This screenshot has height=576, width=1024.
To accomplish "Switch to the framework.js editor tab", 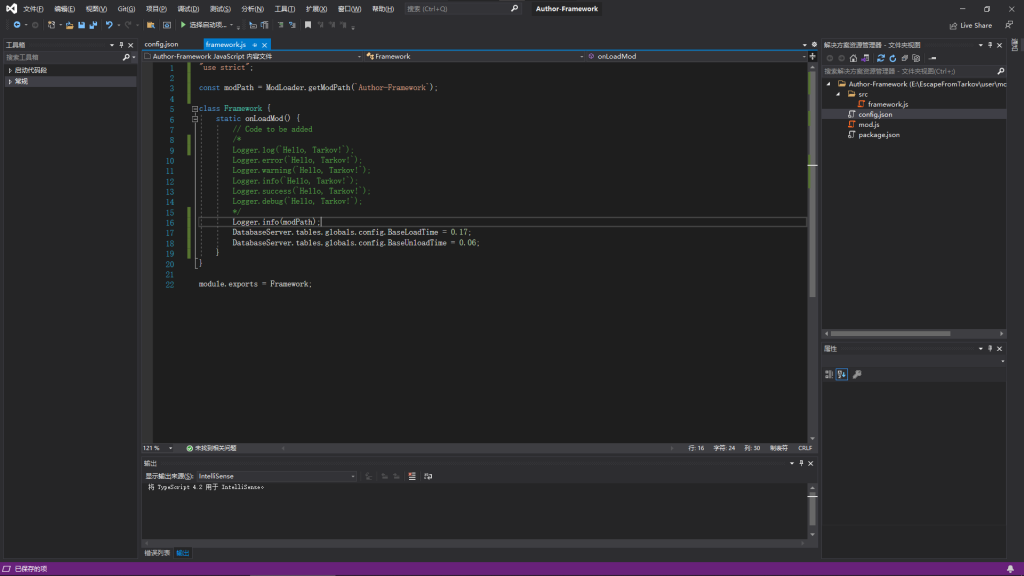I will point(226,44).
